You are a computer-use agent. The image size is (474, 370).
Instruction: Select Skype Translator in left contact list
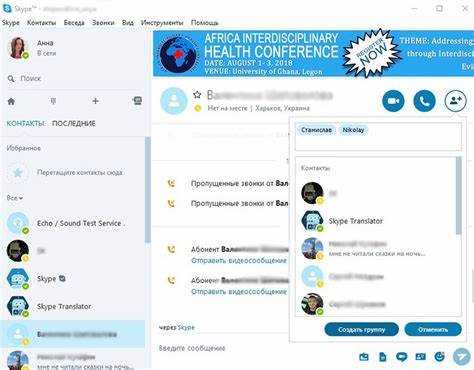73,306
